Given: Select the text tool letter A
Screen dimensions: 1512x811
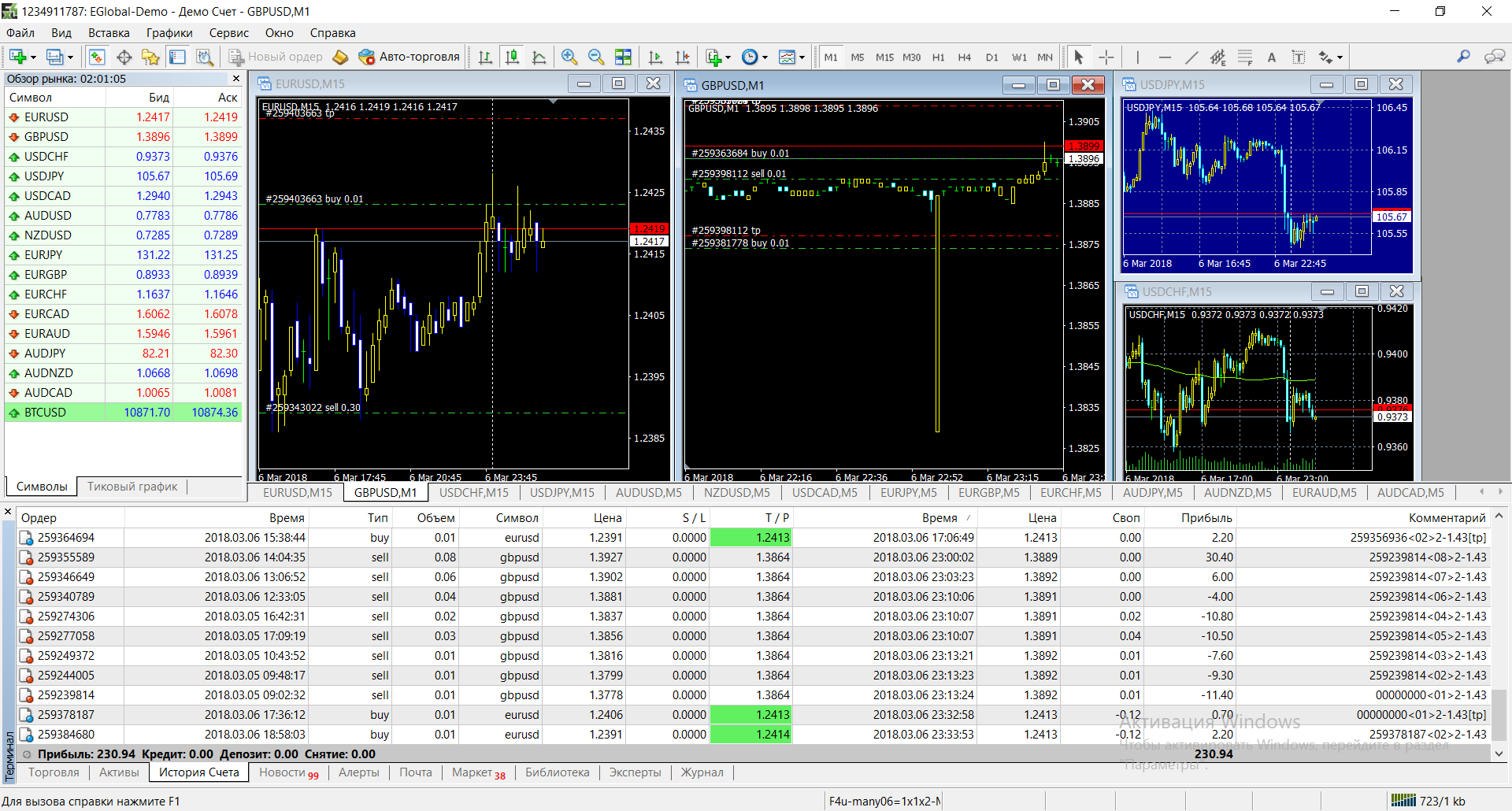Looking at the screenshot, I should [1271, 57].
